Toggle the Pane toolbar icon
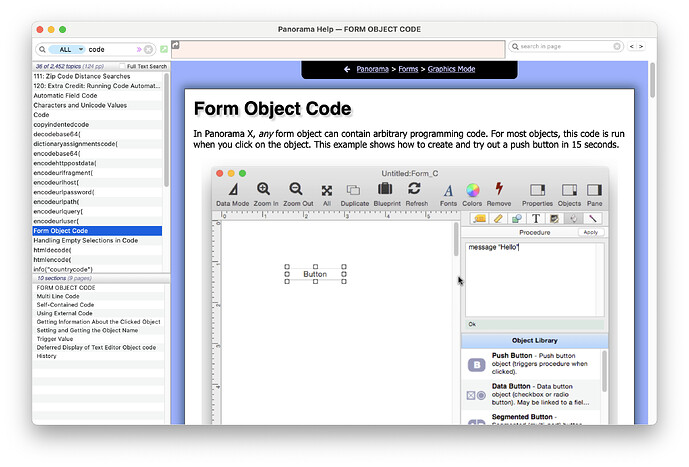Screen dimensions: 689x467 click(x=594, y=190)
